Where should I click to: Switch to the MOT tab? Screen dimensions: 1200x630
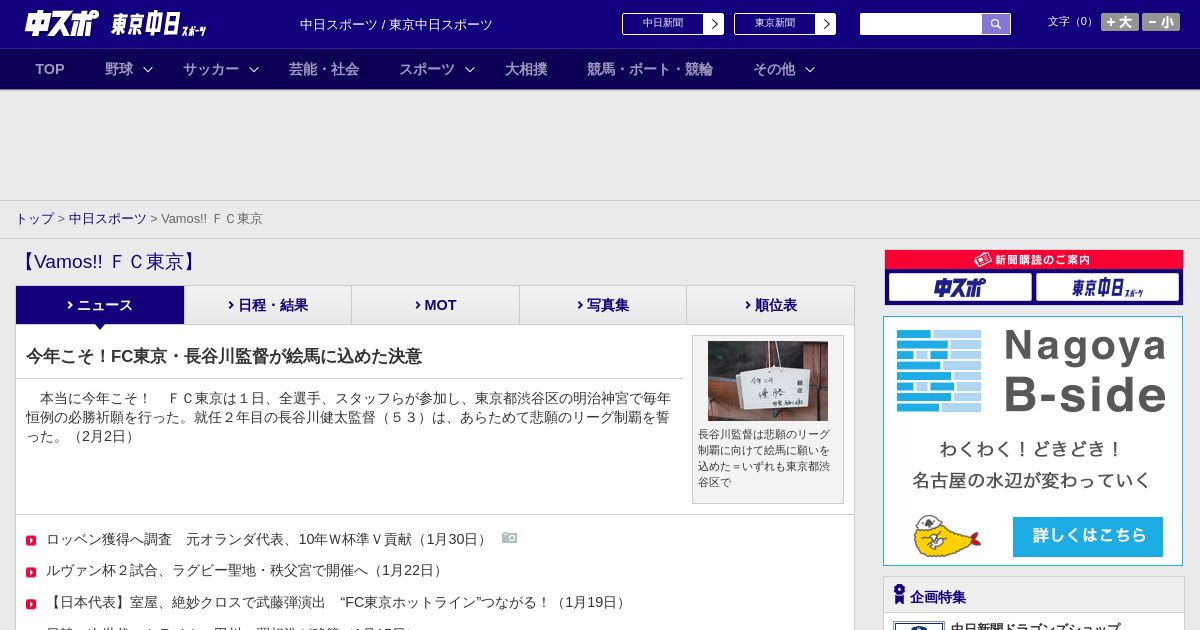435,305
